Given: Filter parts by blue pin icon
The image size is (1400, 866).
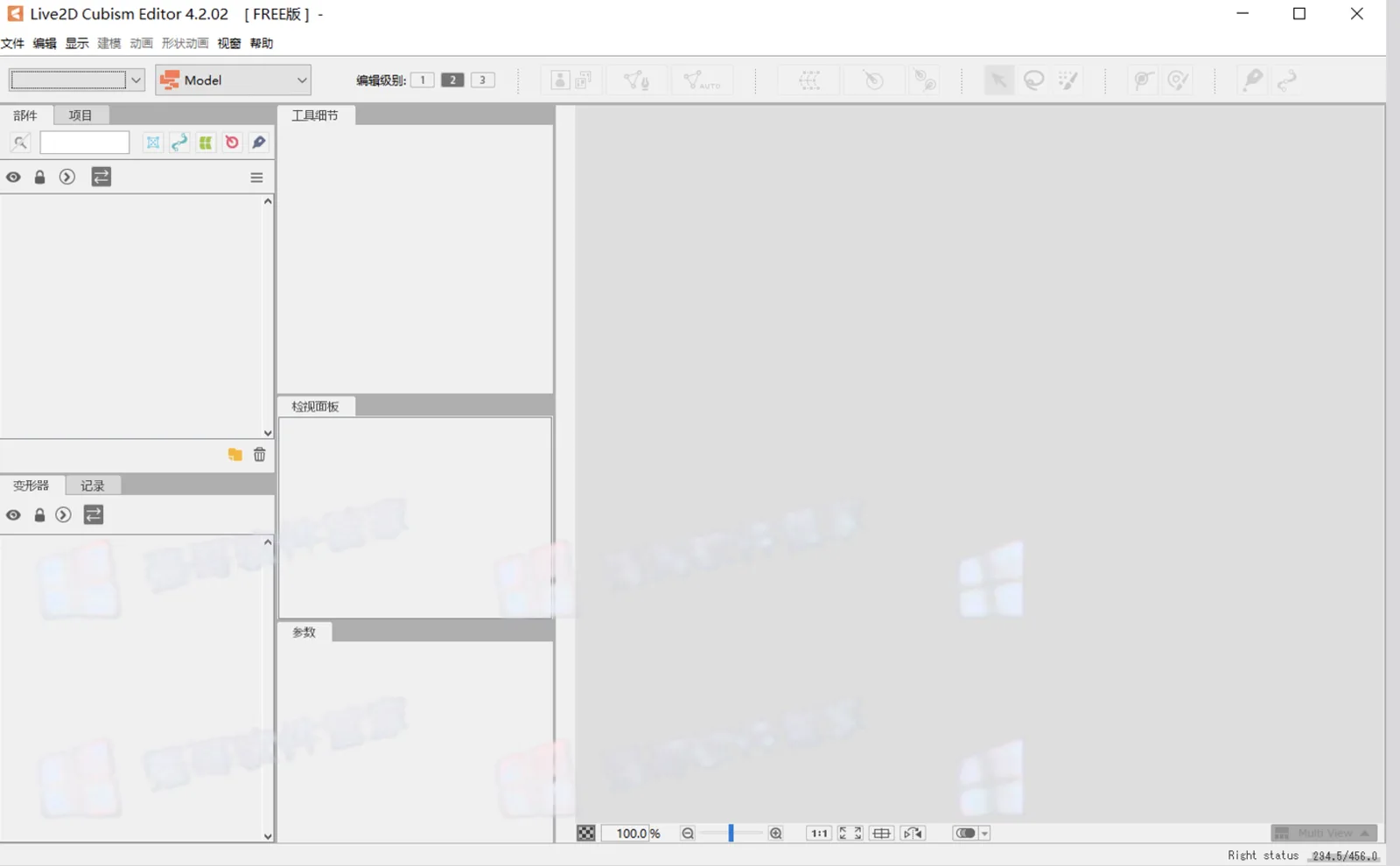Looking at the screenshot, I should (259, 143).
